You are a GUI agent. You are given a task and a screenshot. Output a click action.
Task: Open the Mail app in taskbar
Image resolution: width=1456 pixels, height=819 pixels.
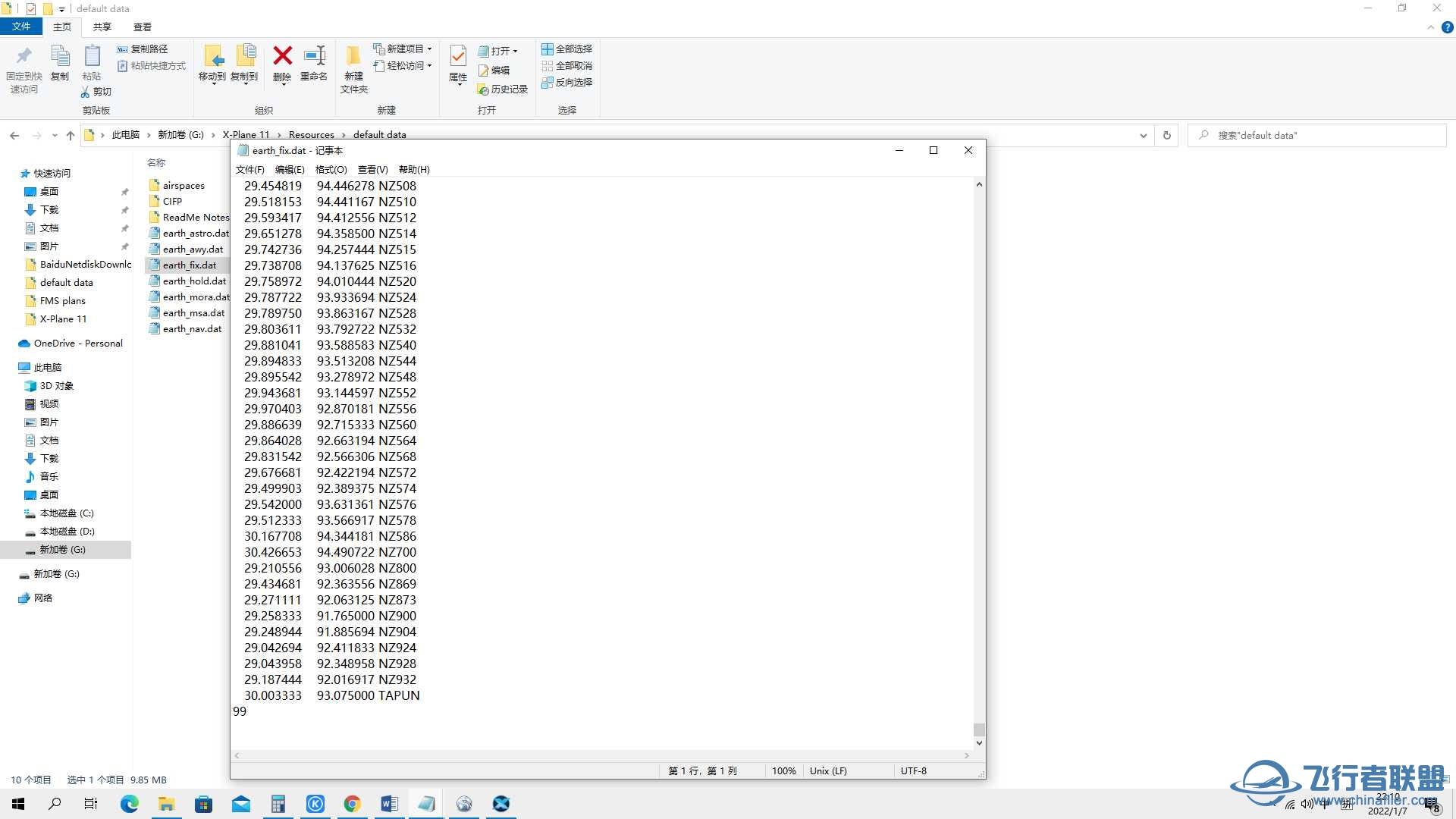[x=241, y=804]
